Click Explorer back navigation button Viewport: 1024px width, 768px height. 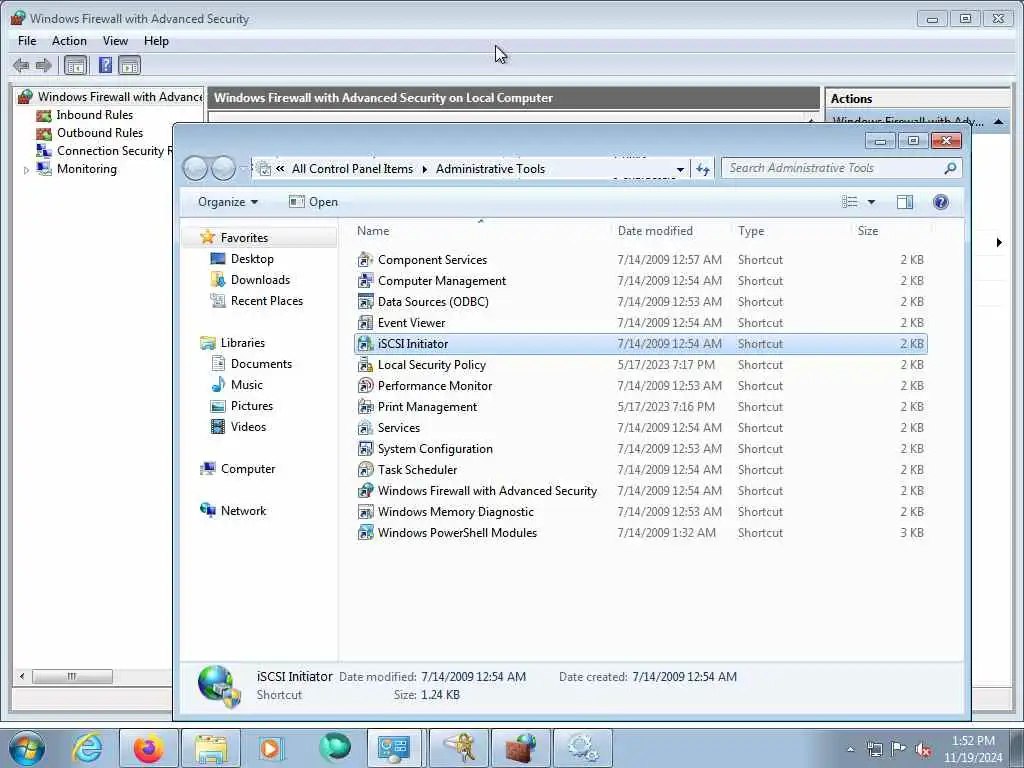point(195,168)
